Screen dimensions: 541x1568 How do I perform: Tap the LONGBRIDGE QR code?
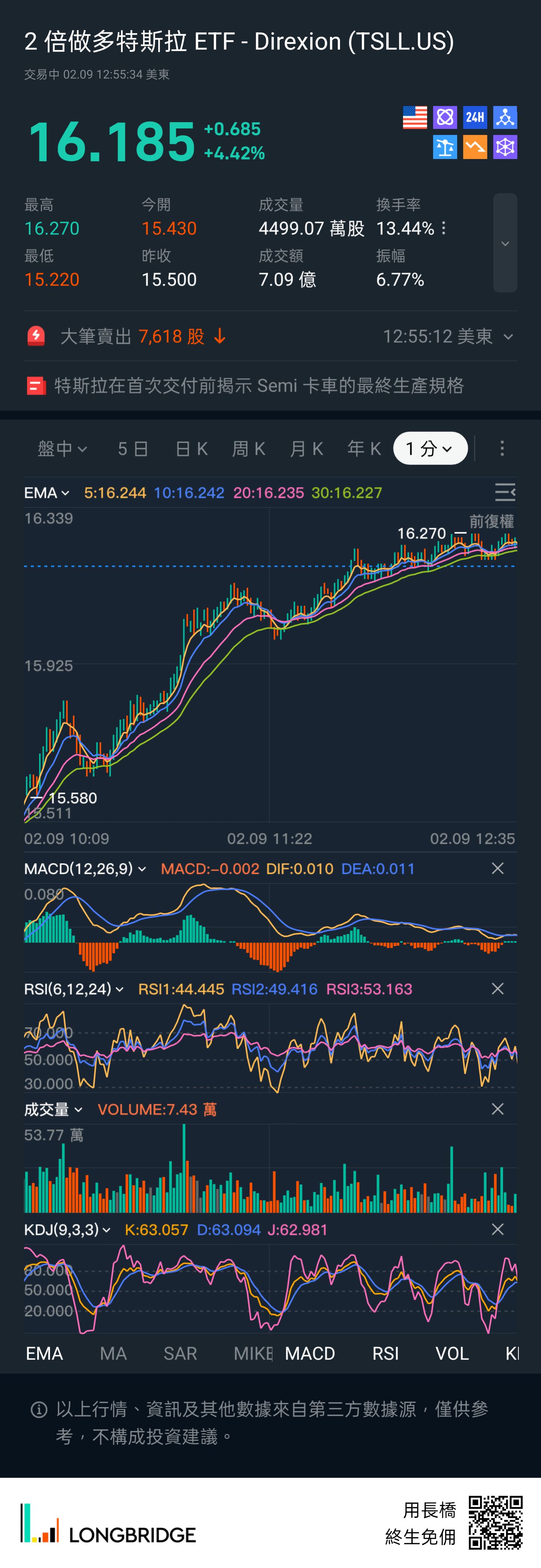click(x=495, y=1522)
